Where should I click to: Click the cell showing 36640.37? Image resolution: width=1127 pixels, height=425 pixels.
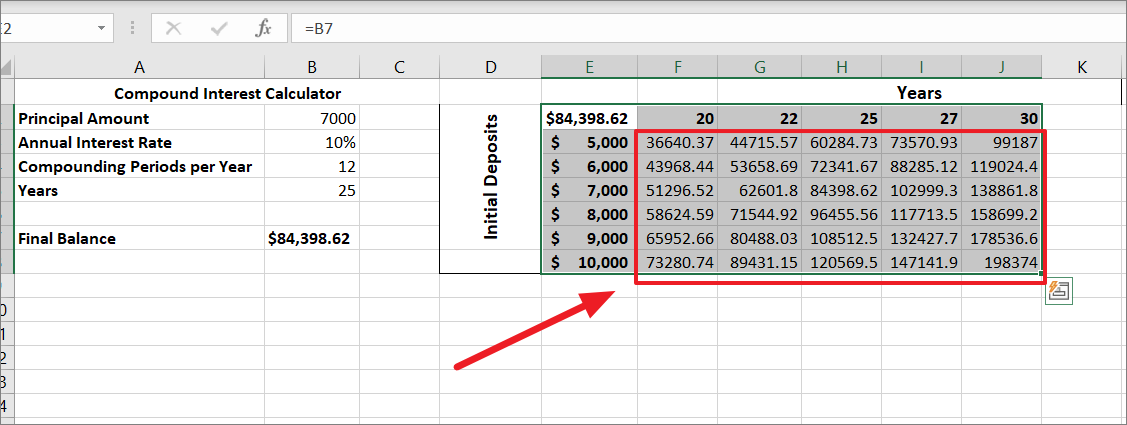[x=677, y=142]
